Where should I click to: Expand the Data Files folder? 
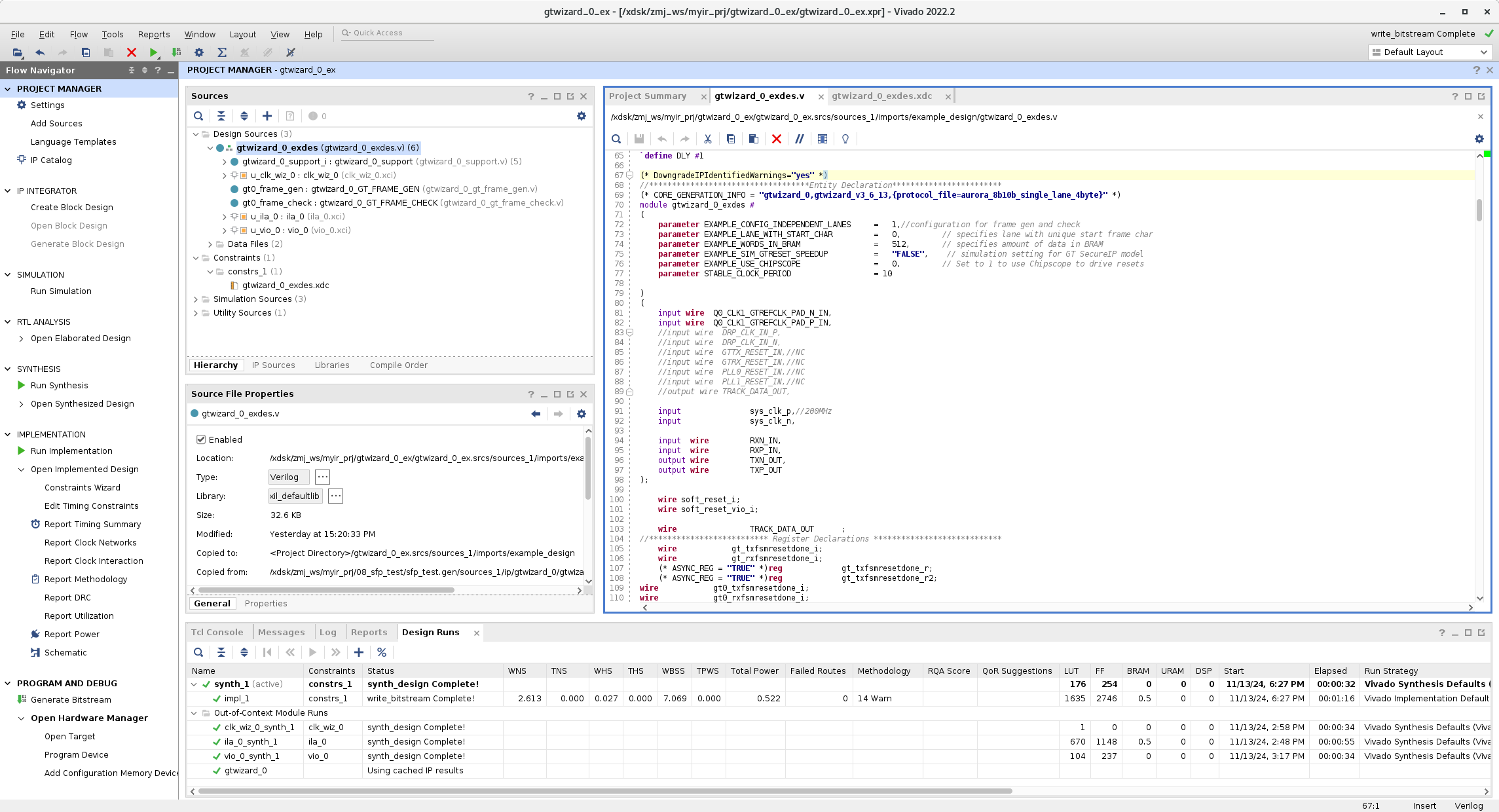click(210, 244)
